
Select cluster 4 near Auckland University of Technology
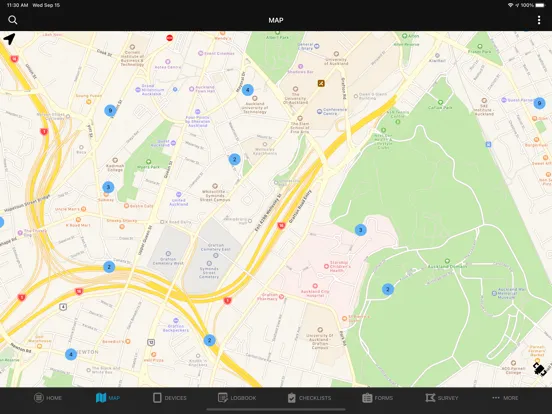click(248, 90)
